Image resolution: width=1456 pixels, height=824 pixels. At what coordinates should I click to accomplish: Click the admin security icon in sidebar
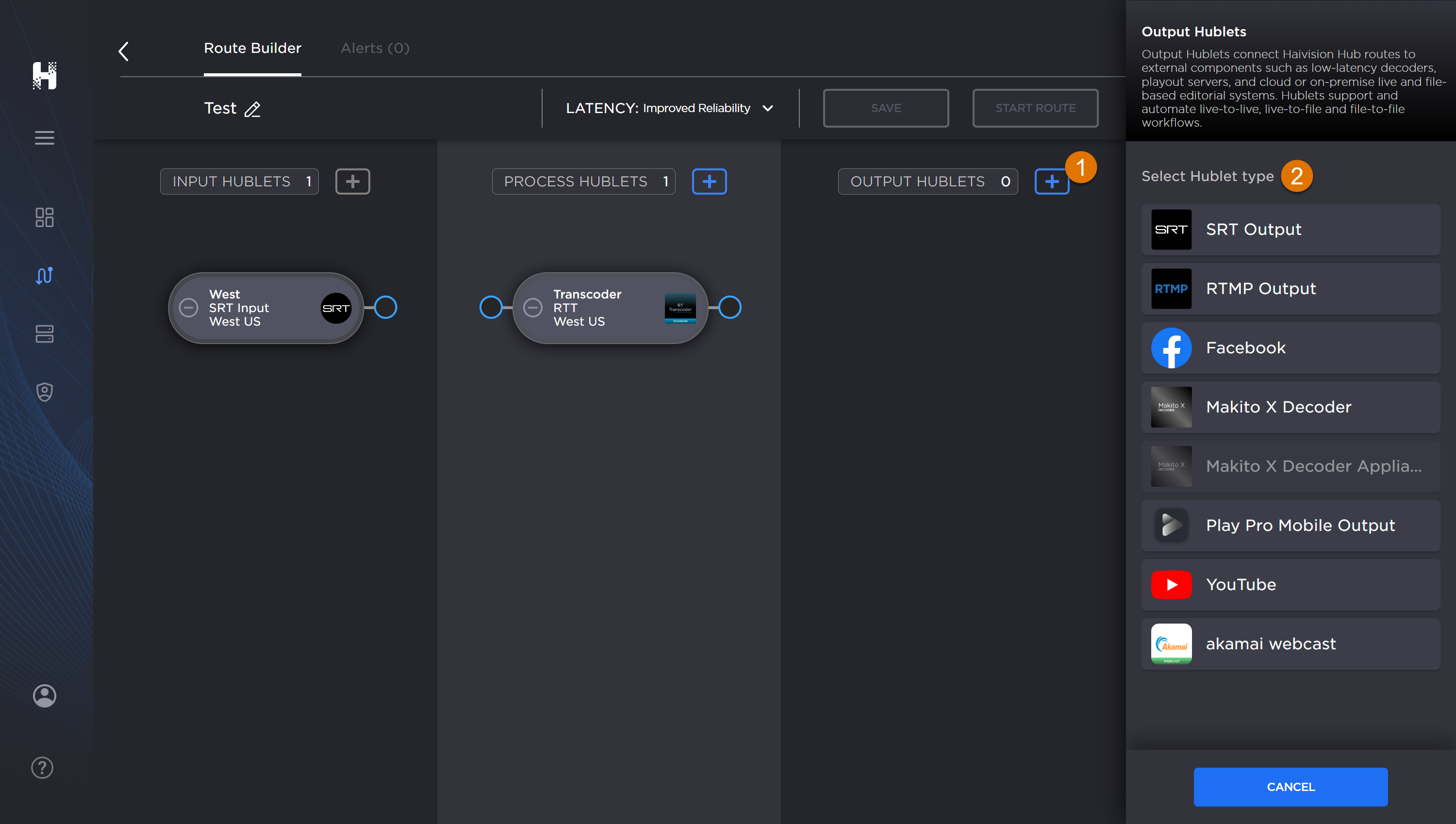click(x=44, y=392)
